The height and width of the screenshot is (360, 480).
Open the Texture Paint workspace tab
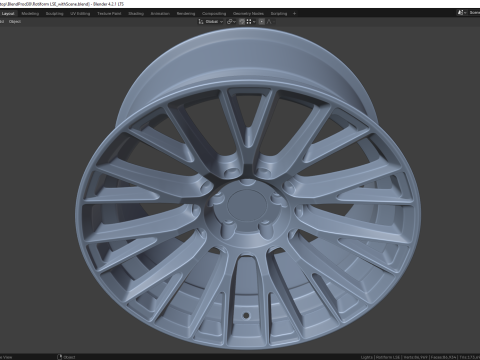click(x=109, y=14)
